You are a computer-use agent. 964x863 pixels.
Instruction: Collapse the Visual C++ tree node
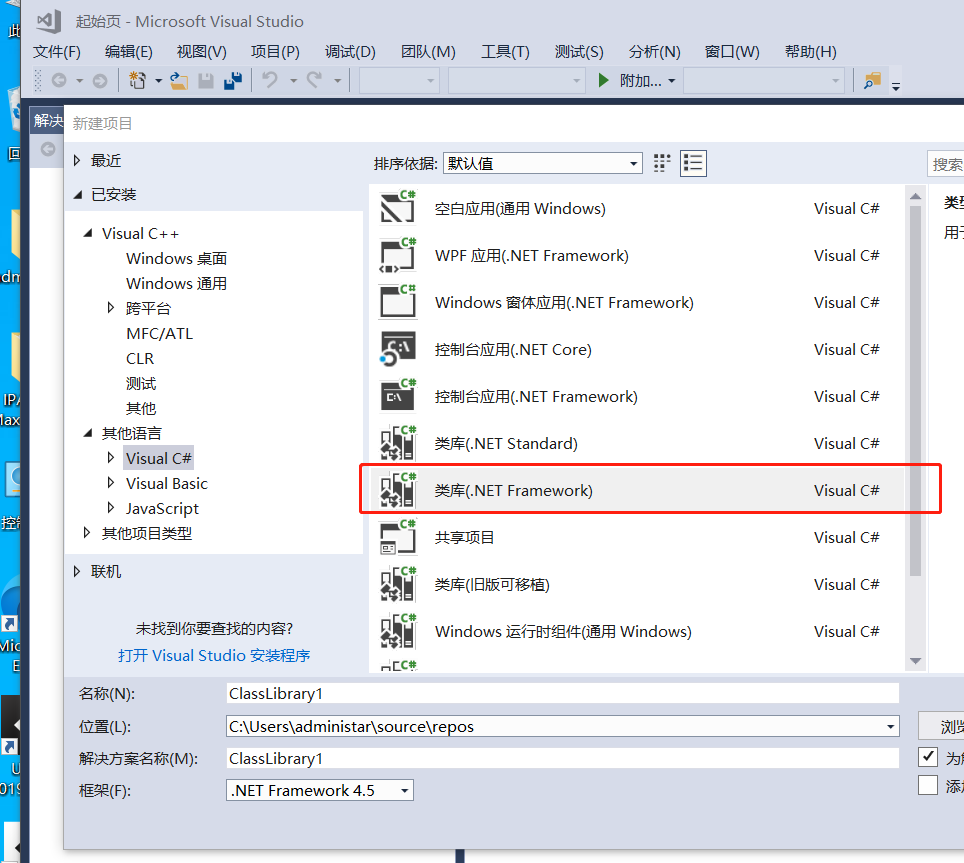click(86, 232)
